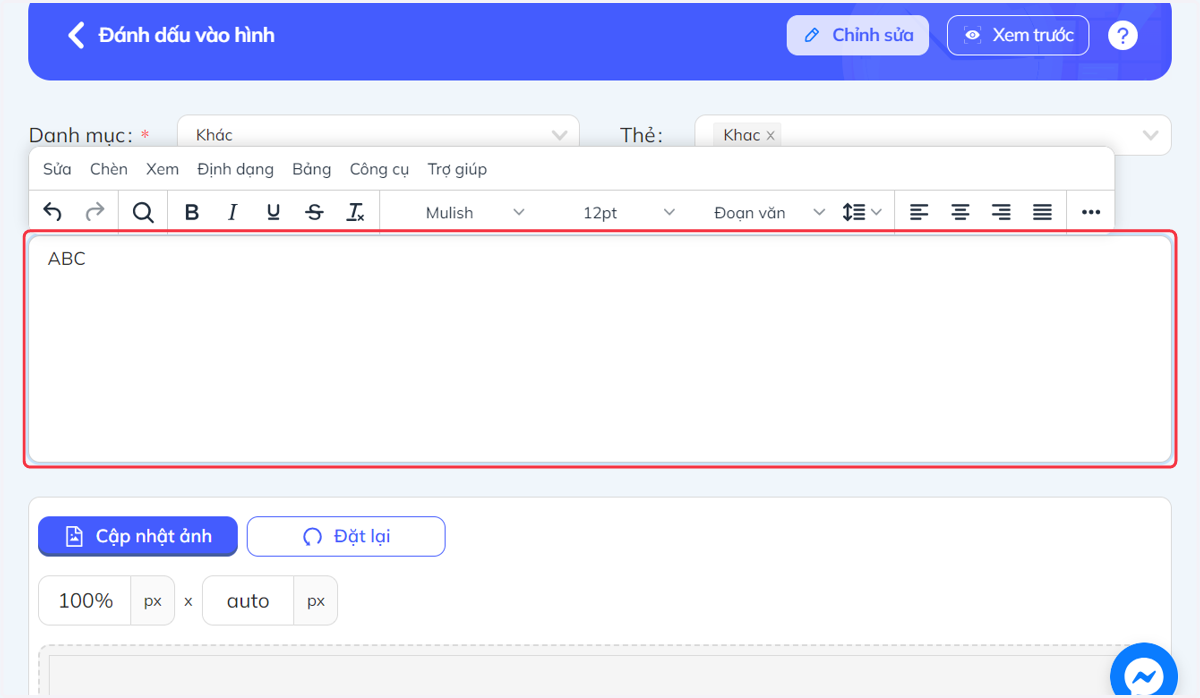This screenshot has height=698, width=1200.
Task: Toggle strikethrough formatting
Action: point(314,212)
